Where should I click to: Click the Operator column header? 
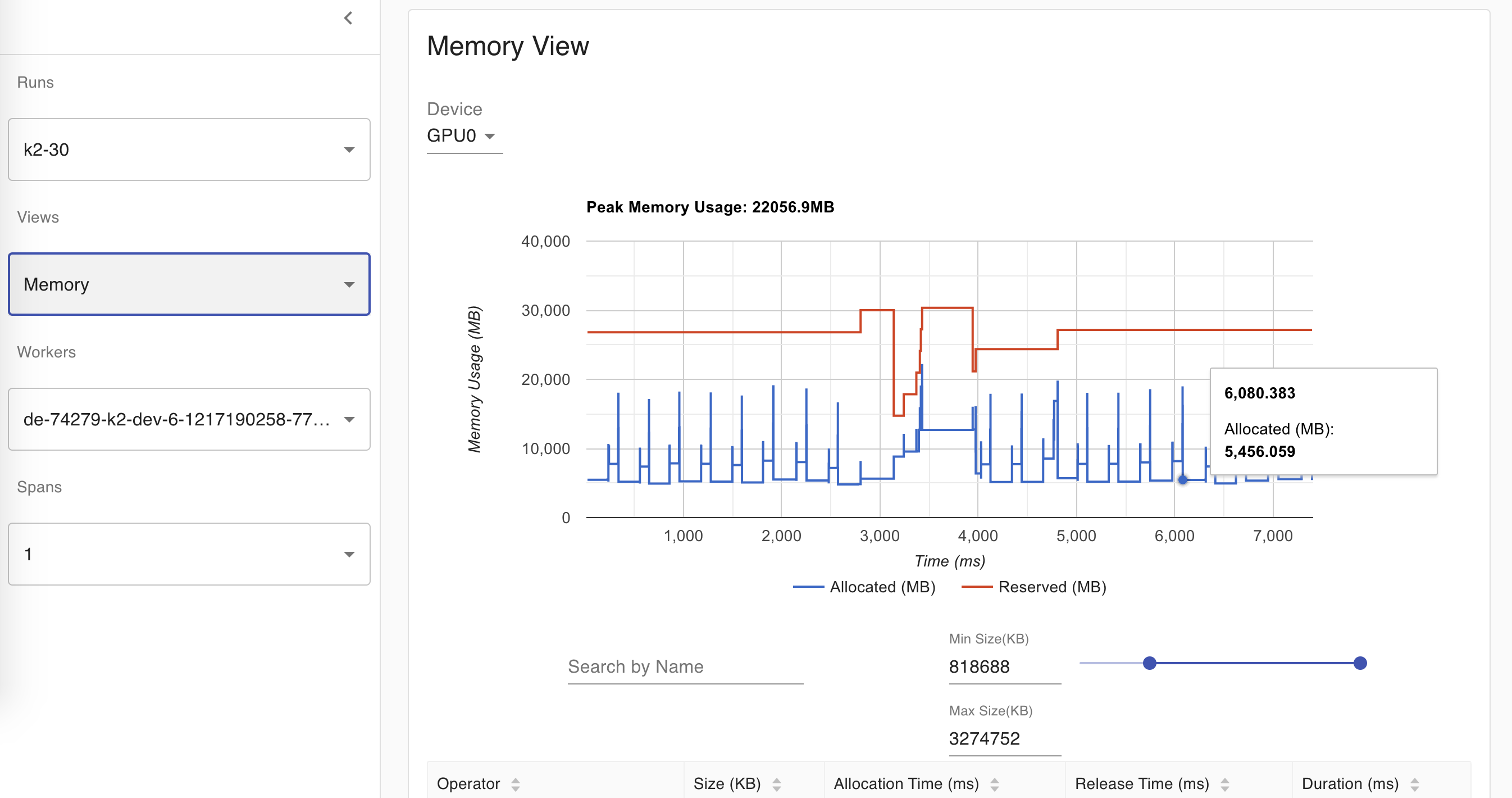[x=468, y=784]
